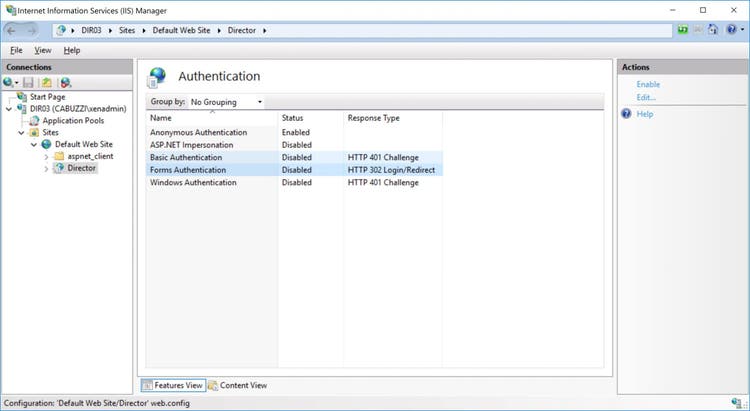Open the View menu
This screenshot has width=750, height=411.
point(43,50)
